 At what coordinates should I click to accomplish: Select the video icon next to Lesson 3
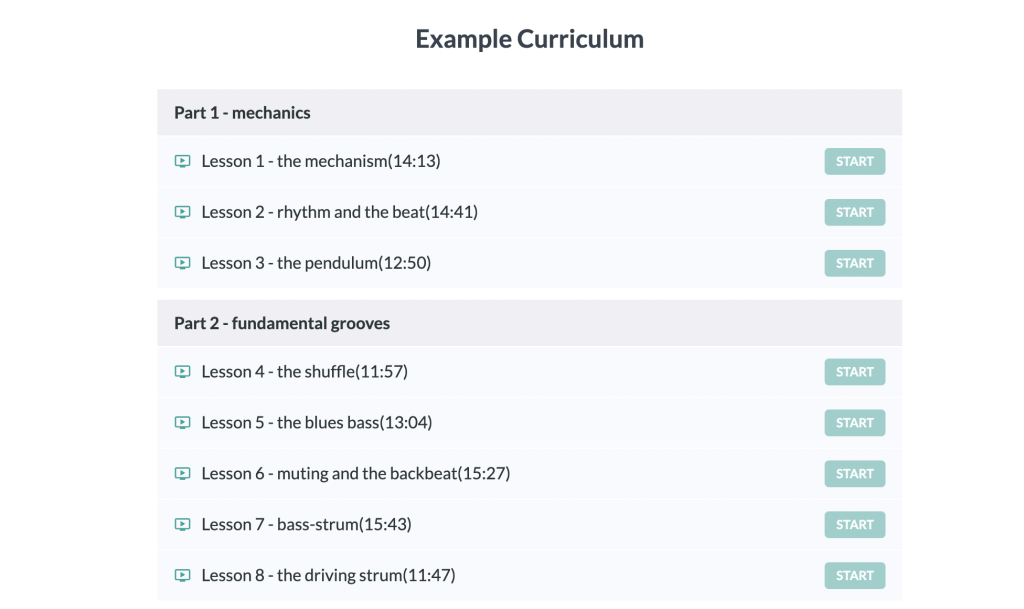[182, 263]
